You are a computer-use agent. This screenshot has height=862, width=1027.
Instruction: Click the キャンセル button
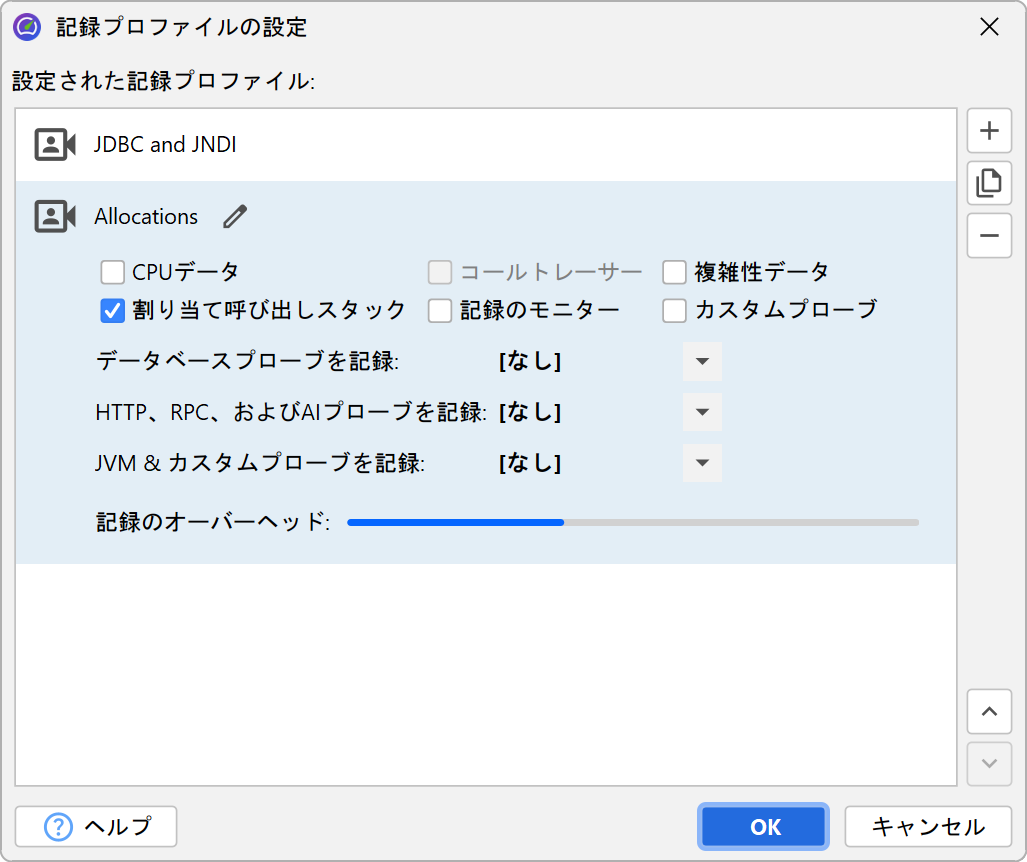pyautogui.click(x=928, y=827)
